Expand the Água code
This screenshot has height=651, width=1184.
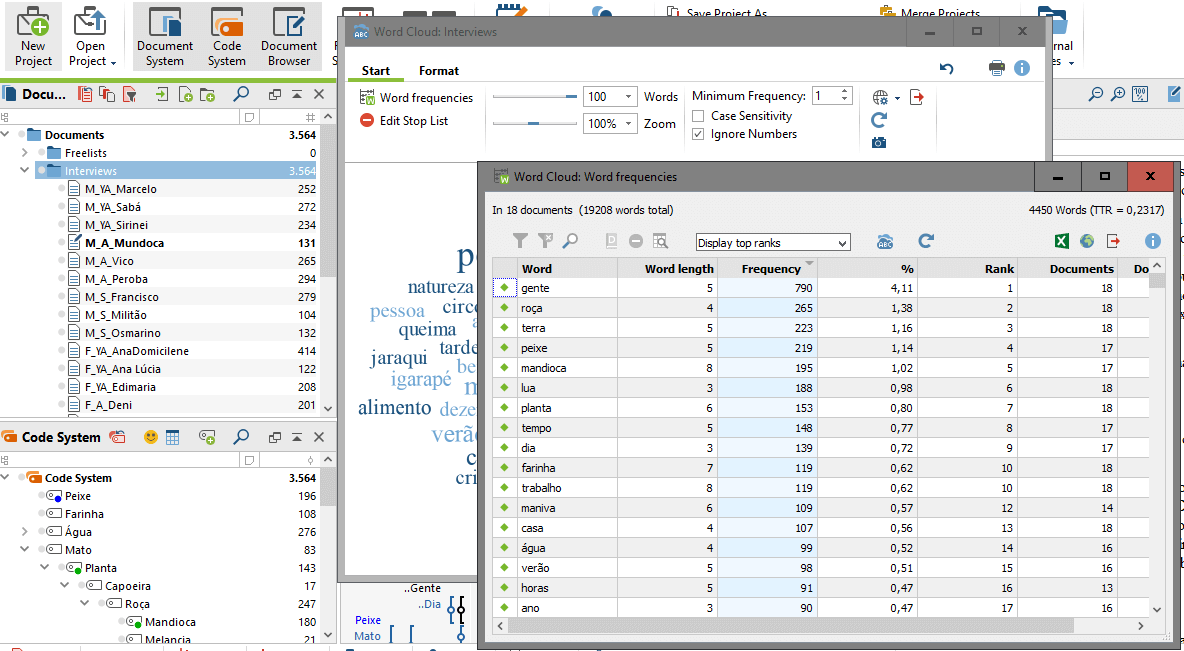pos(24,532)
